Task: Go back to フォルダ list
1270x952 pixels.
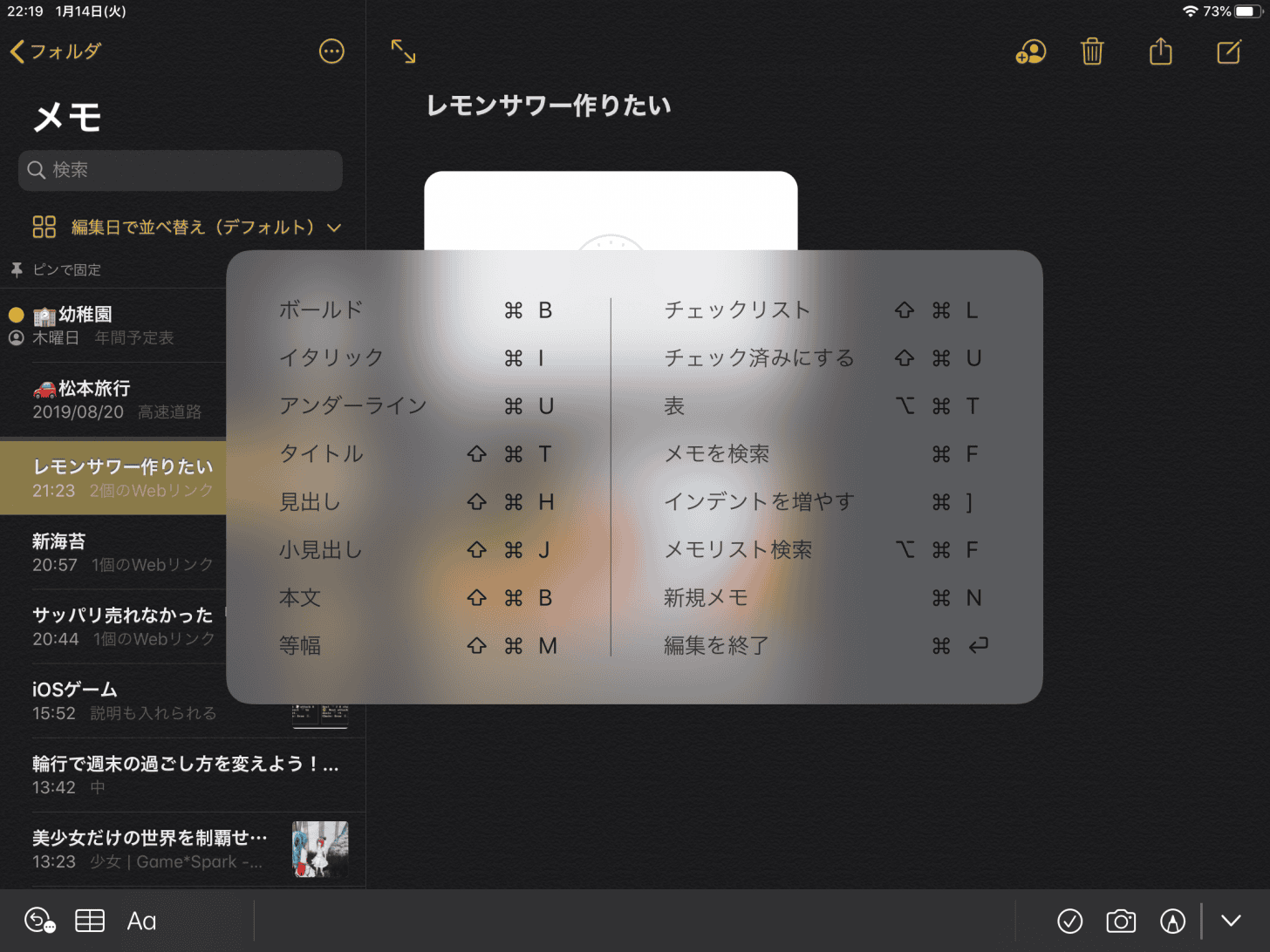Action: click(55, 51)
